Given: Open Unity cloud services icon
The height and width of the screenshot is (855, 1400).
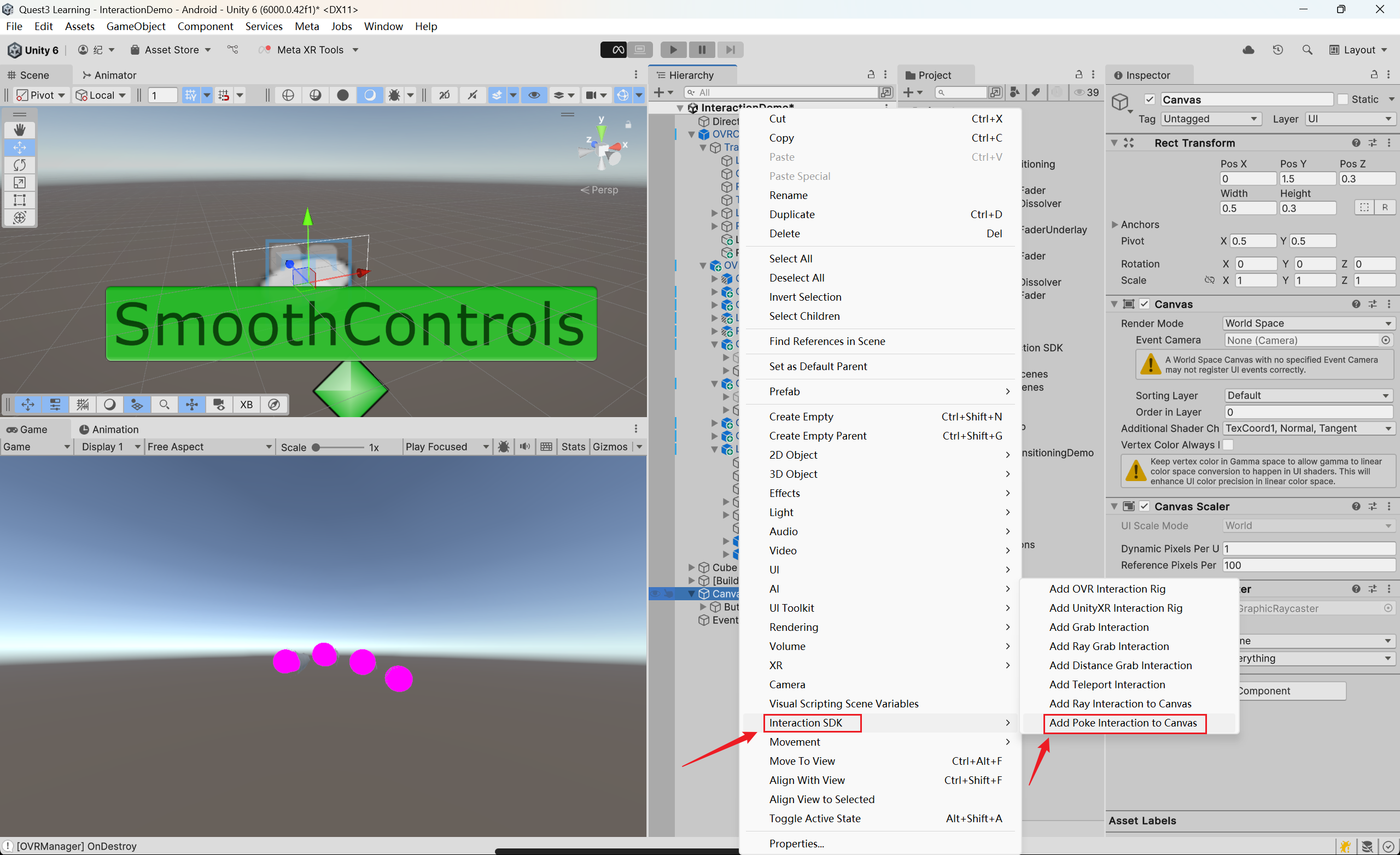Looking at the screenshot, I should [1249, 50].
